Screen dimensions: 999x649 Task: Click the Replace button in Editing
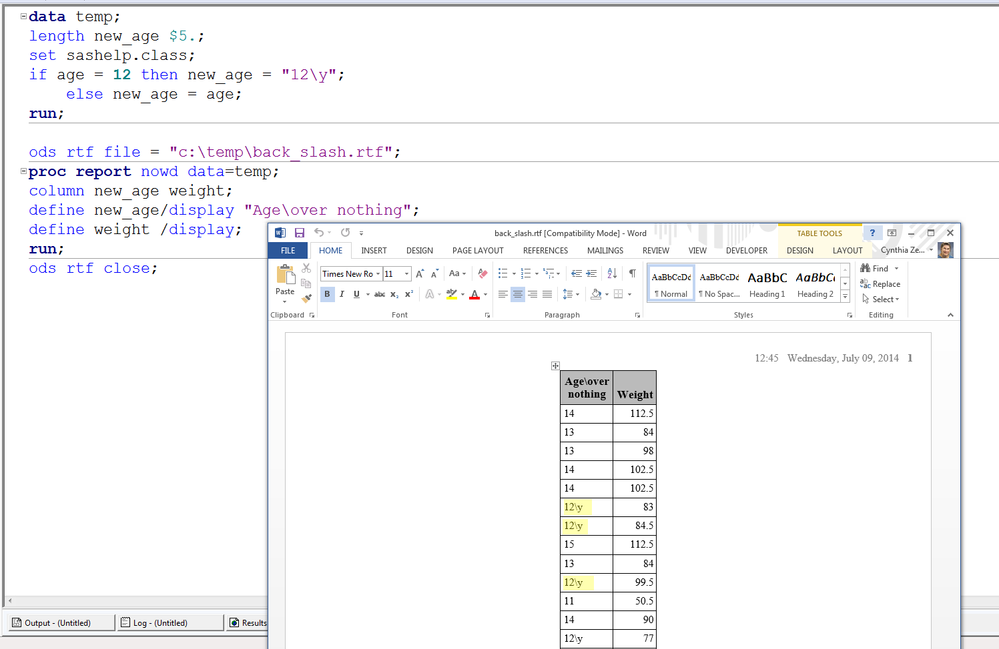pos(880,284)
